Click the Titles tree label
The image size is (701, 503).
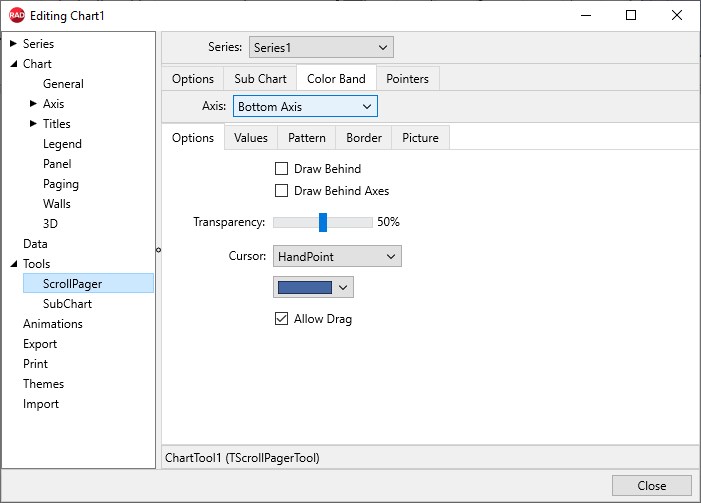coord(56,124)
